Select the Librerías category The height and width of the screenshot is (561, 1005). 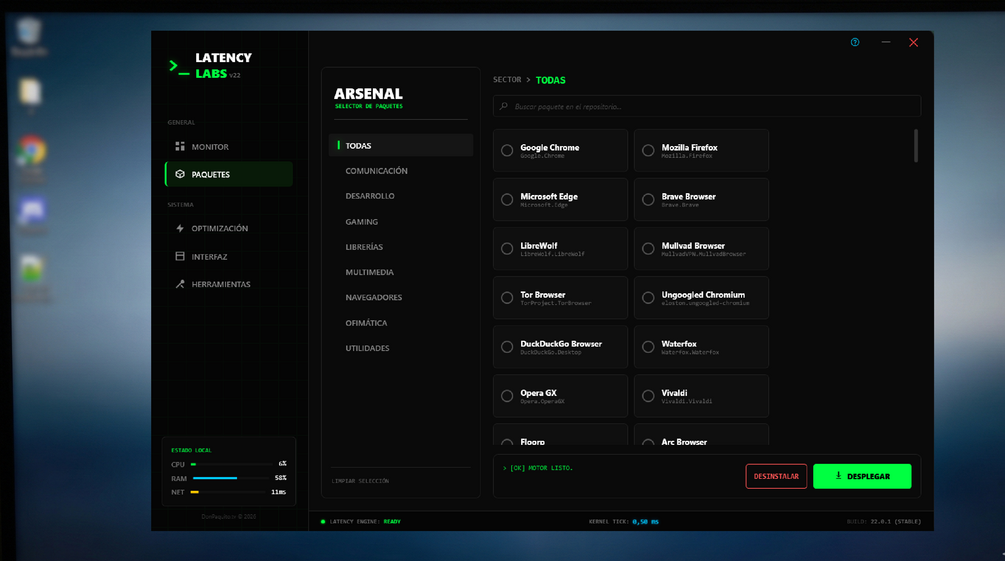point(401,247)
